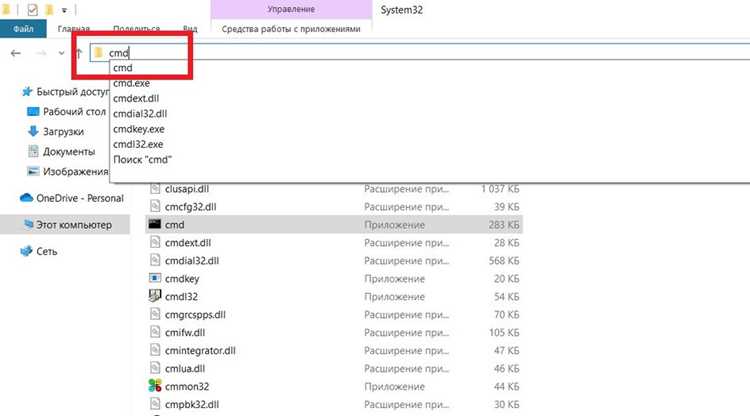This screenshot has width=750, height=416.
Task: Select the cmifw.dll file
Action: click(x=185, y=333)
